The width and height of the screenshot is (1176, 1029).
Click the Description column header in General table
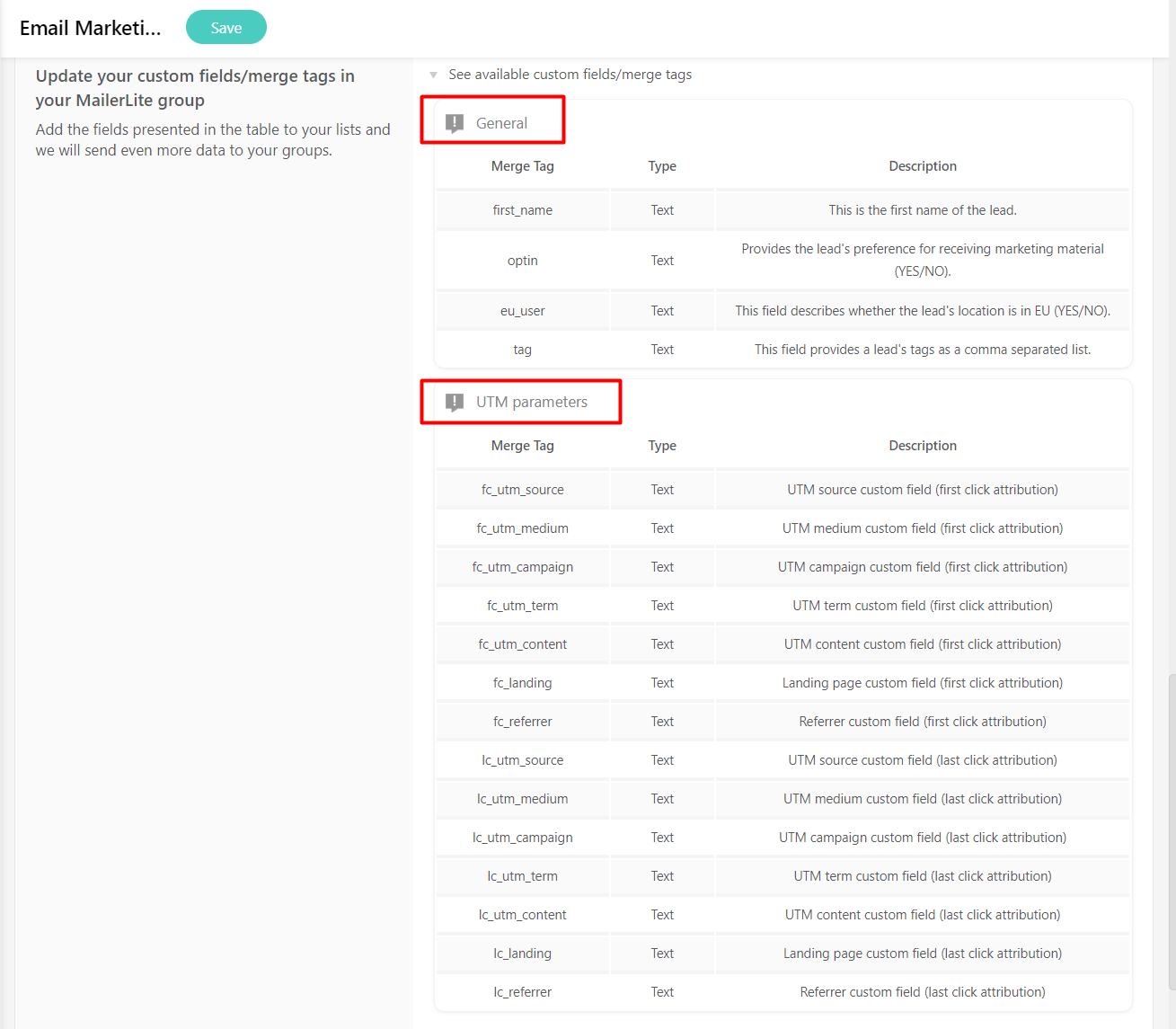pyautogui.click(x=923, y=165)
